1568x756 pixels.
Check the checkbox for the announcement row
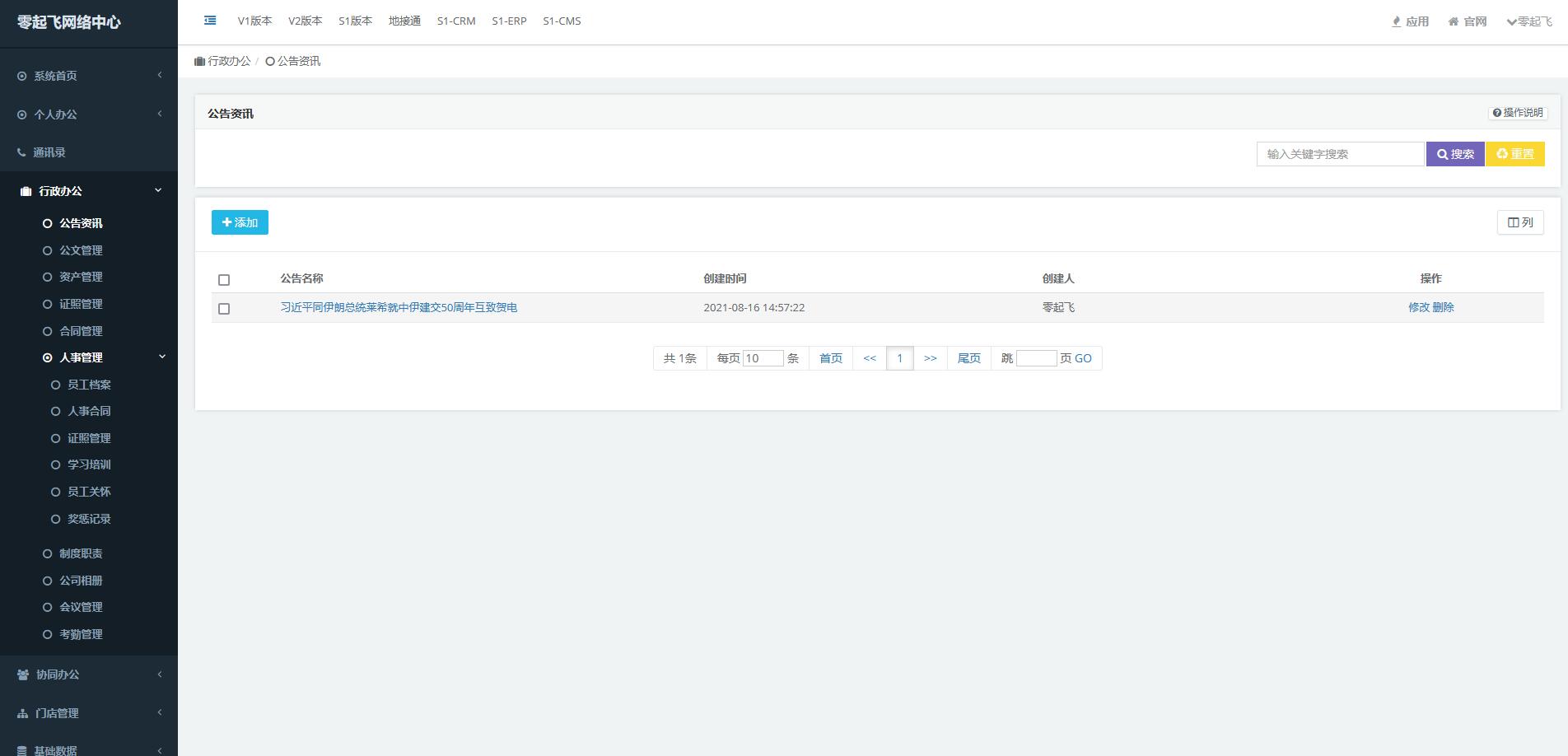click(224, 309)
